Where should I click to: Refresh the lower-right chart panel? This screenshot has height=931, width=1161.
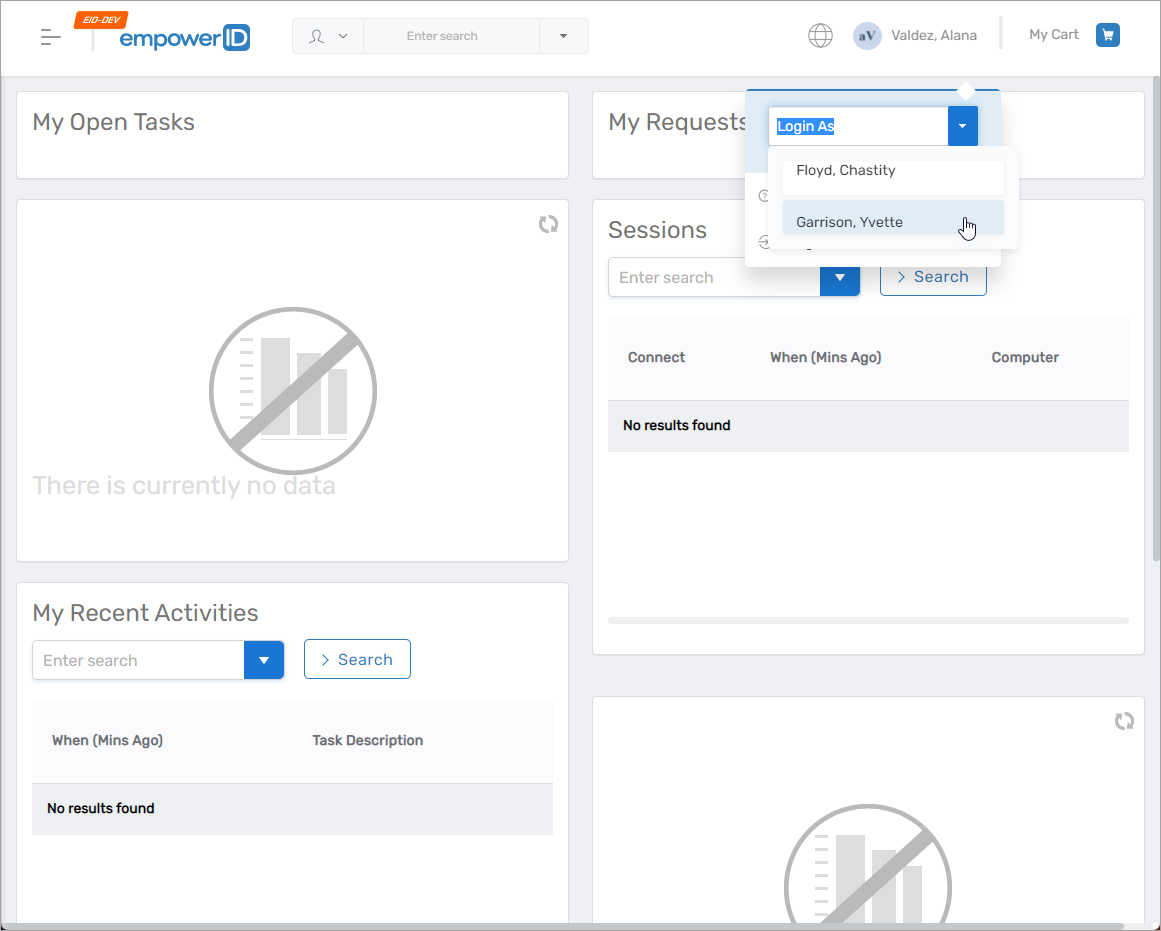coord(1124,721)
